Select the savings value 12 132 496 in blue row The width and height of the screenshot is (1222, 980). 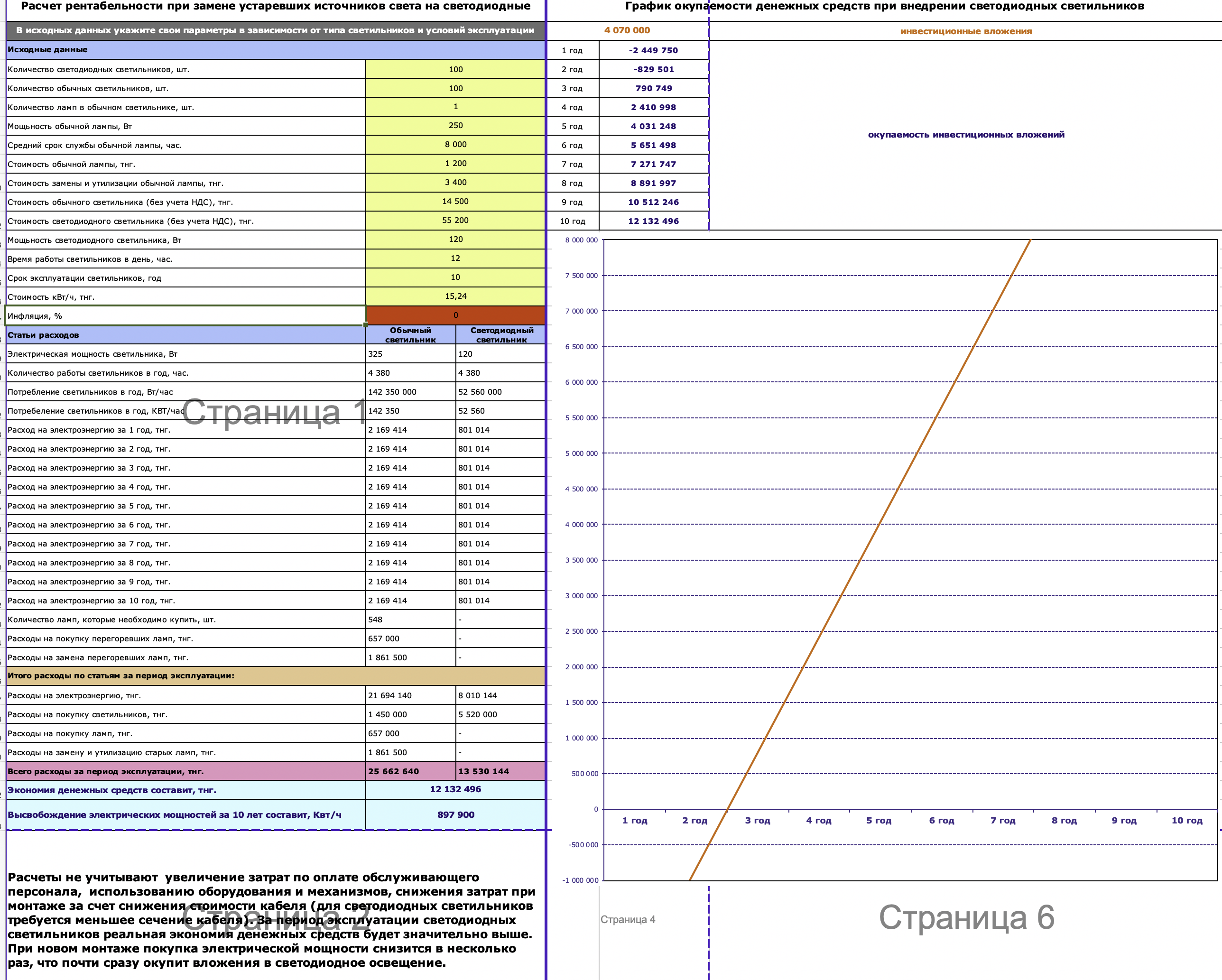coord(455,790)
